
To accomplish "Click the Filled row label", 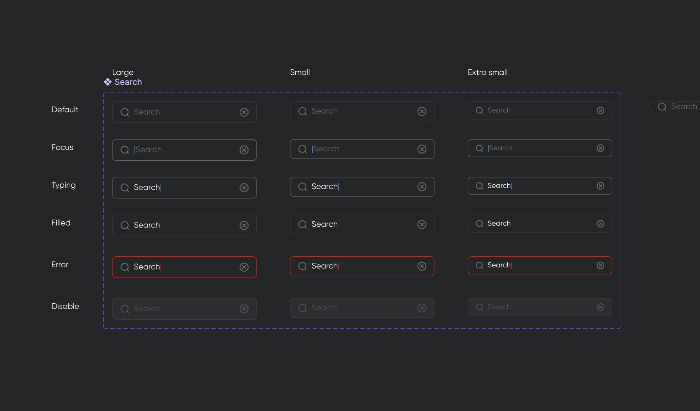I will (61, 223).
